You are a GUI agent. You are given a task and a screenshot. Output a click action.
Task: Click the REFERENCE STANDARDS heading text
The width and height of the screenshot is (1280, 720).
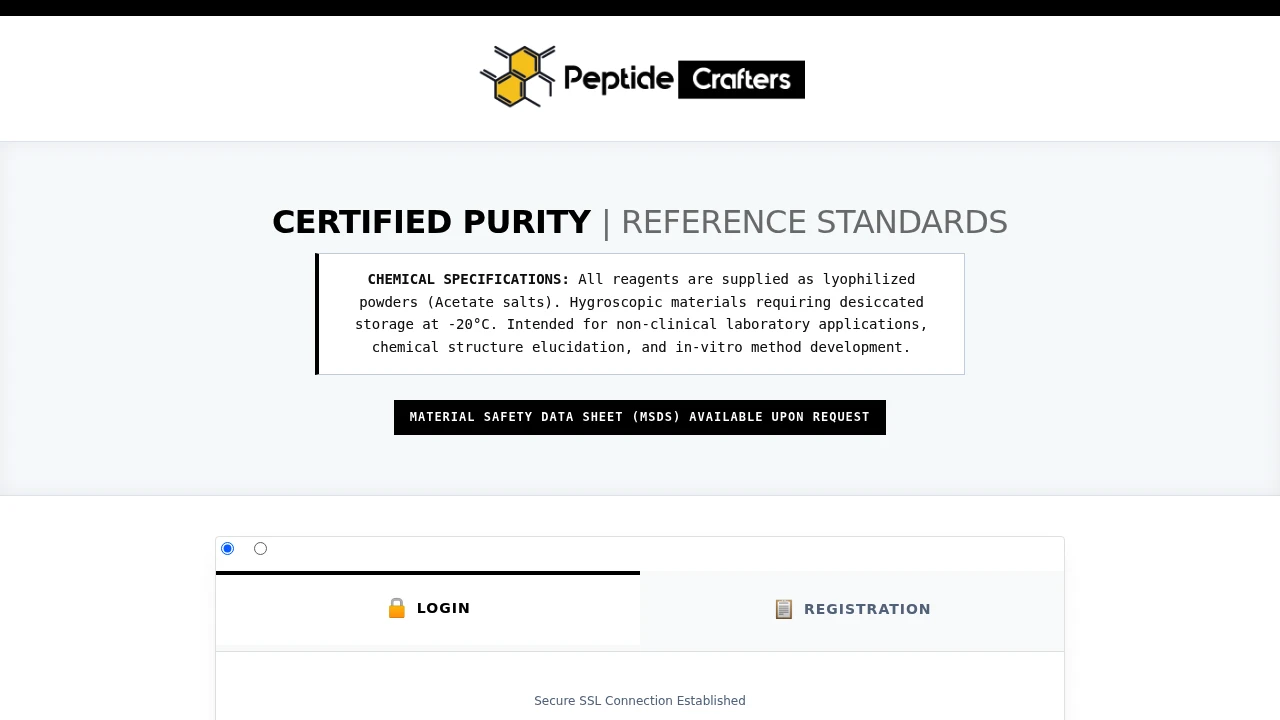click(814, 221)
